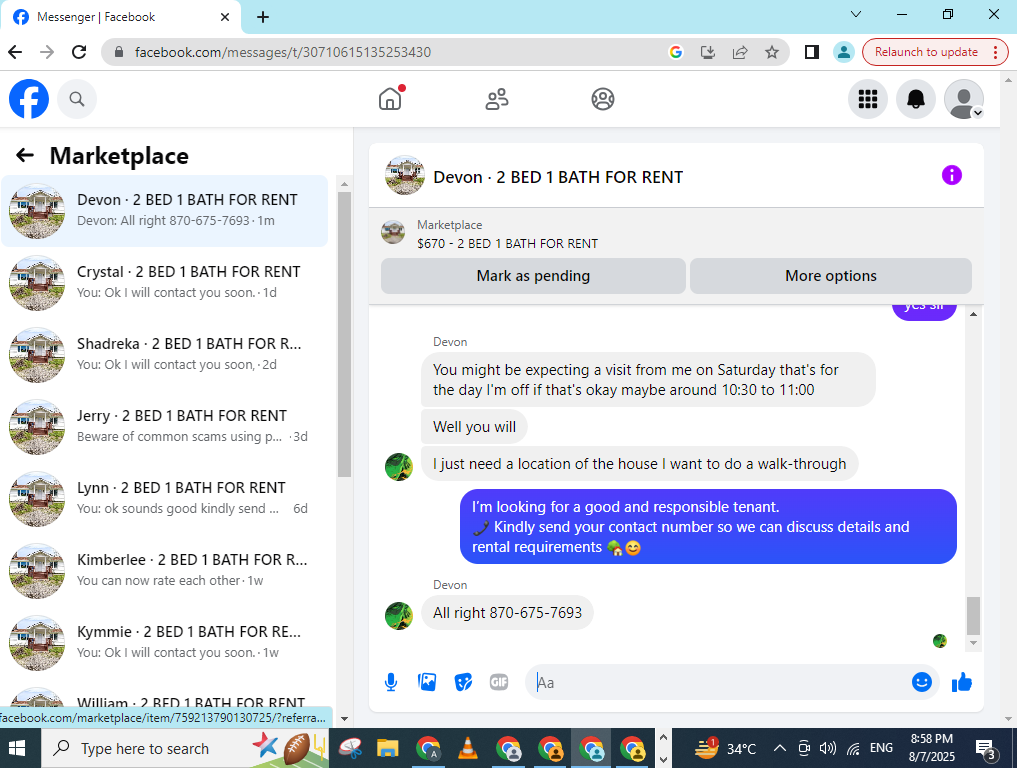Open Kimberlee's conversation
The height and width of the screenshot is (768, 1017).
click(165, 571)
